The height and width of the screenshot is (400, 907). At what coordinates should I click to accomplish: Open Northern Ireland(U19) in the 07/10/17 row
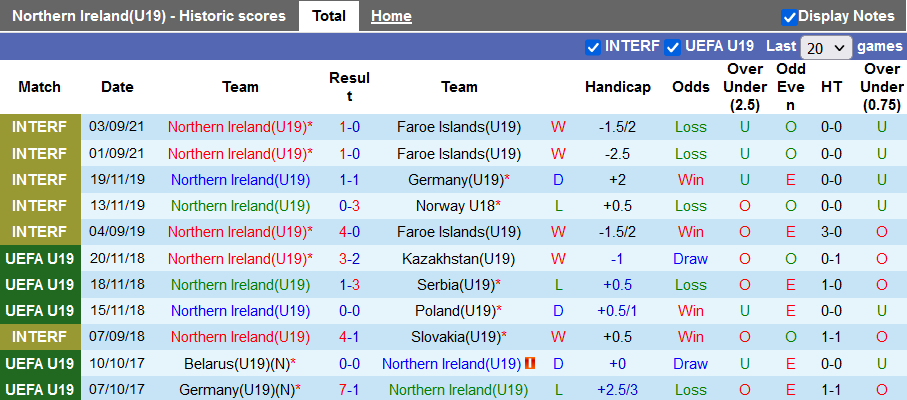pos(457,389)
